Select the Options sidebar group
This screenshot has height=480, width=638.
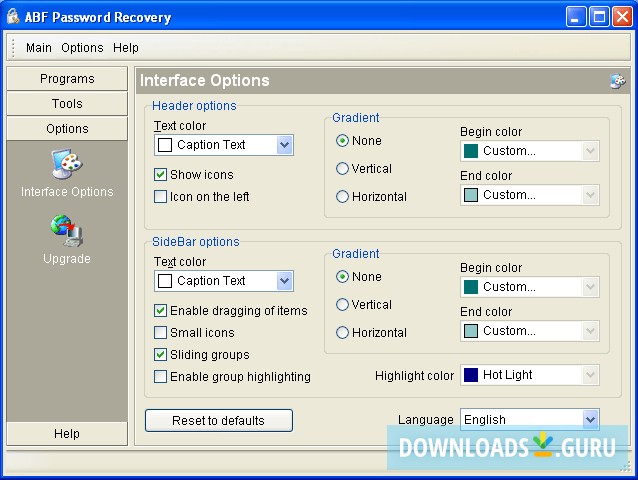click(x=67, y=129)
